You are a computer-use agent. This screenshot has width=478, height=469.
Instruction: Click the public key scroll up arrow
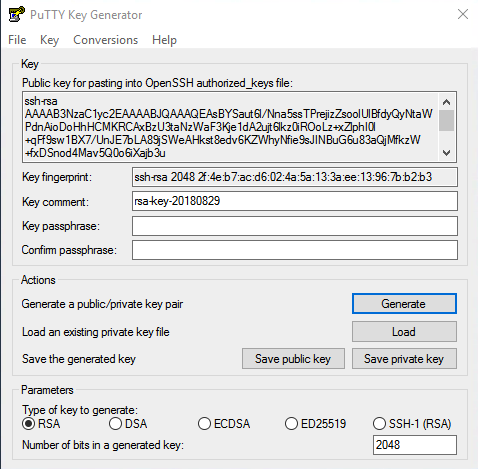pos(447,102)
